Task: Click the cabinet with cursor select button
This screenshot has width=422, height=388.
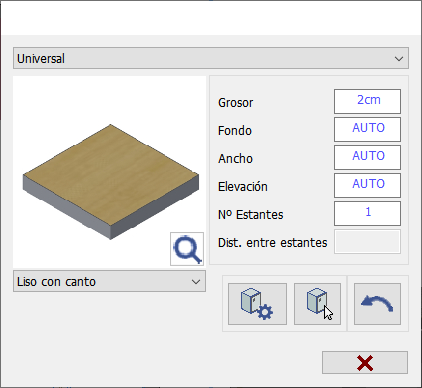Action: (x=317, y=304)
